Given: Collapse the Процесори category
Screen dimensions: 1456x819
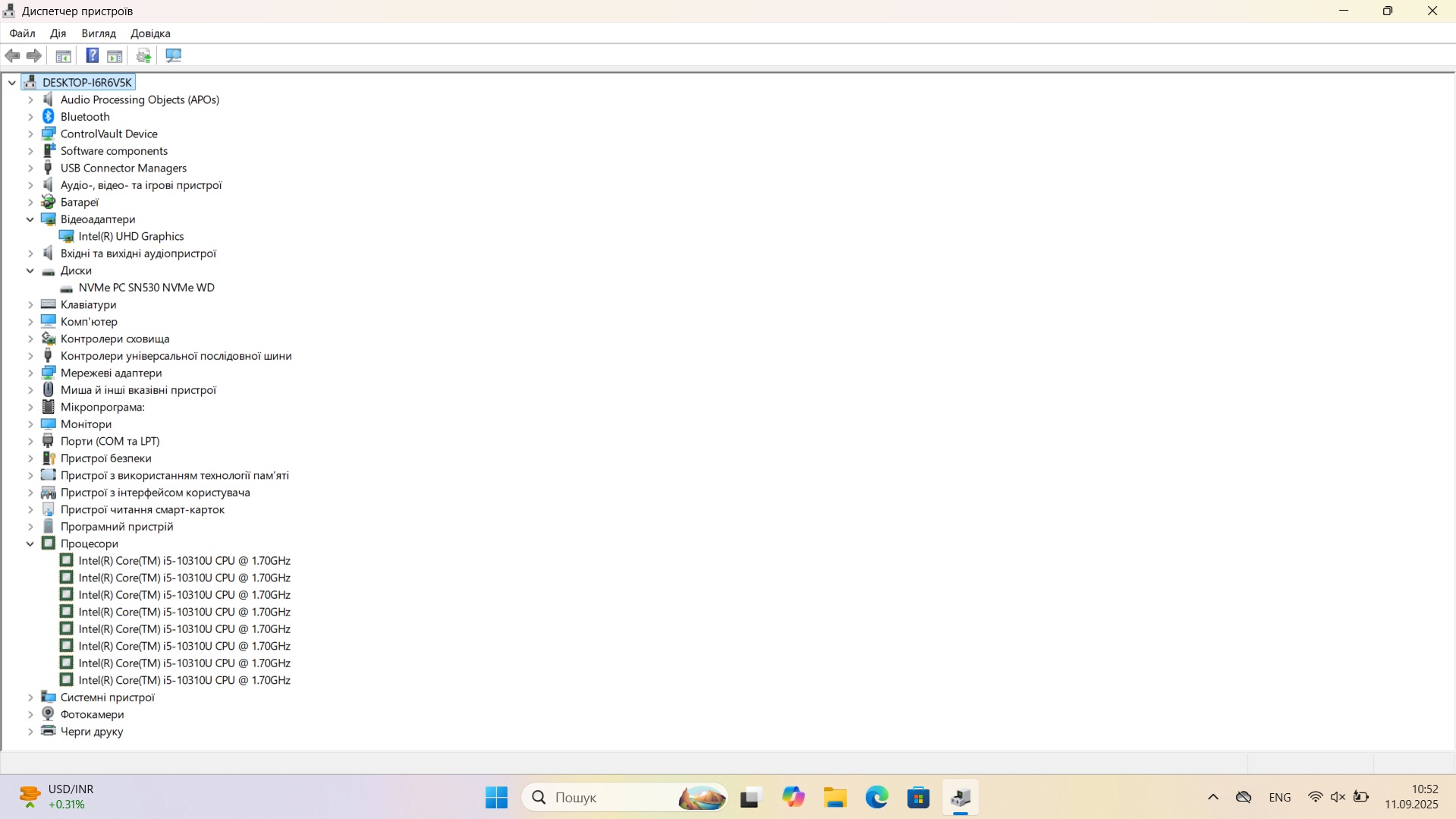Looking at the screenshot, I should pyautogui.click(x=30, y=543).
